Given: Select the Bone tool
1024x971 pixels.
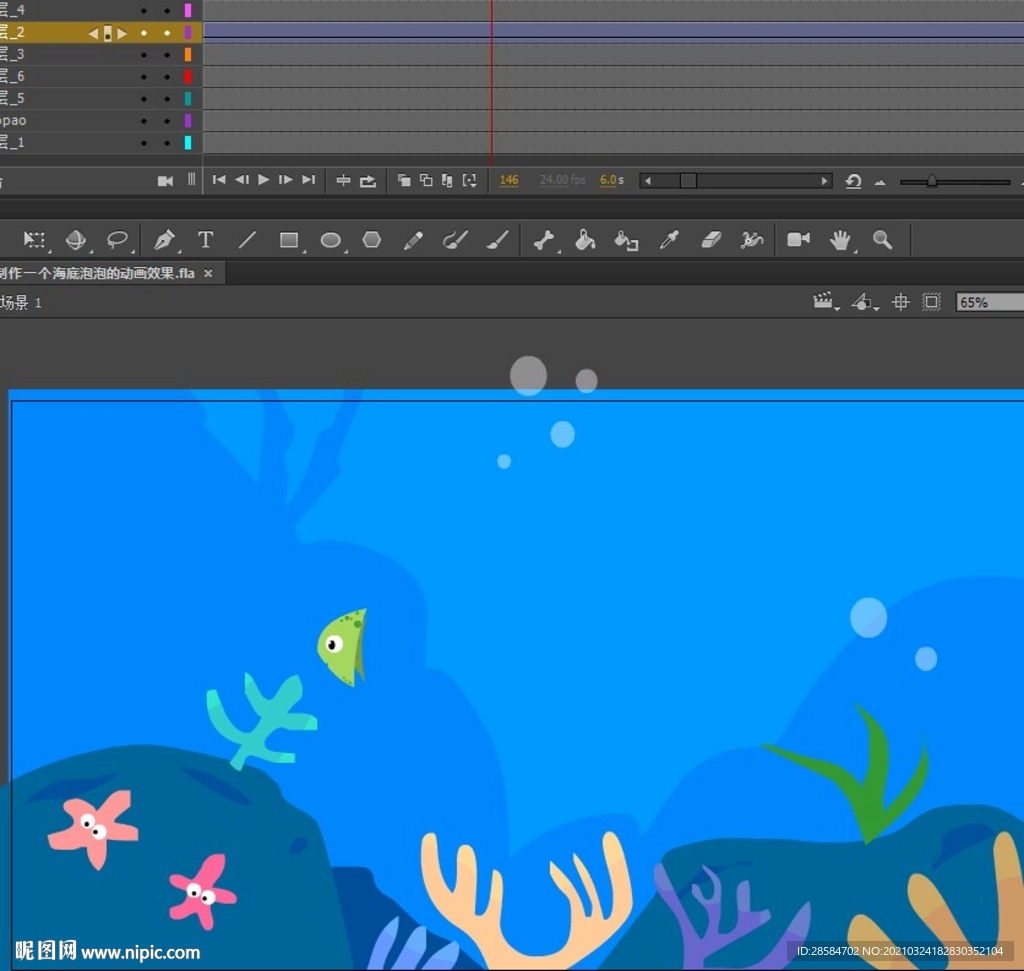Looking at the screenshot, I should coord(544,240).
